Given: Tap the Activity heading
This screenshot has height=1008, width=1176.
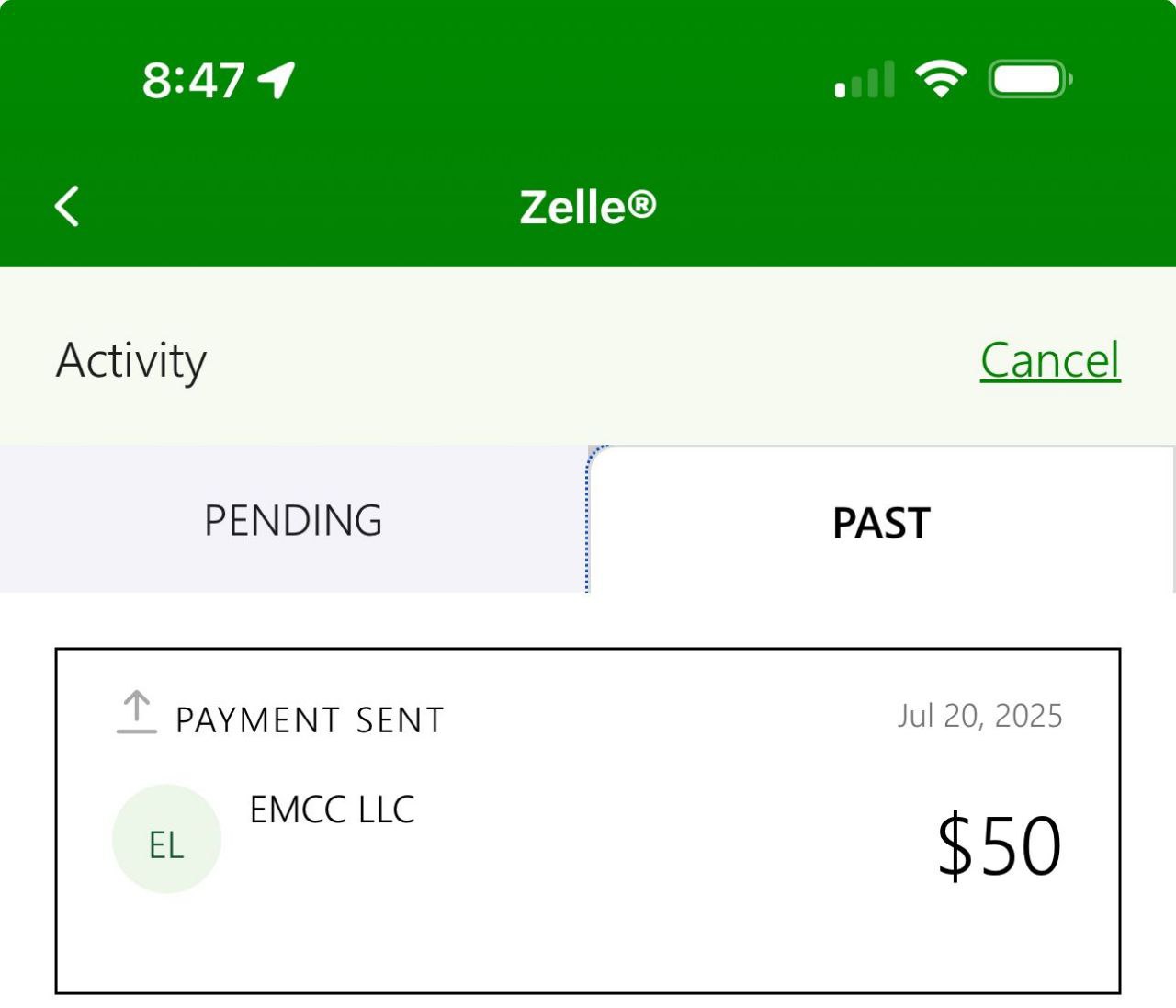Looking at the screenshot, I should coord(131,360).
